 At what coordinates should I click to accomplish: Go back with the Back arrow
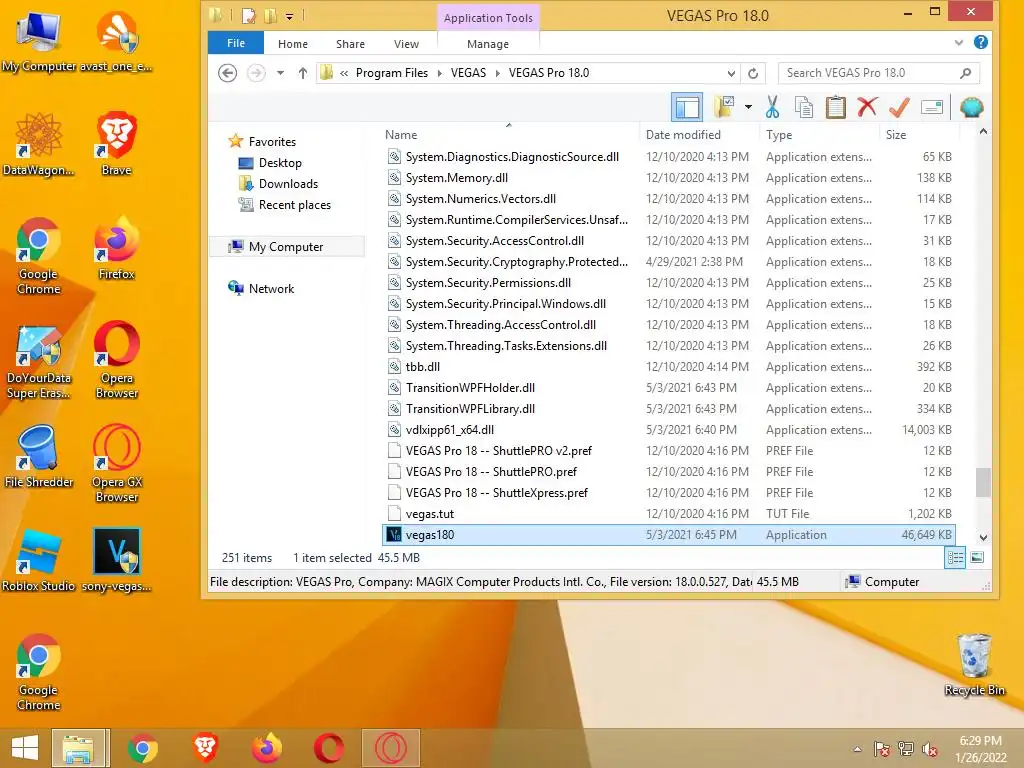point(227,73)
